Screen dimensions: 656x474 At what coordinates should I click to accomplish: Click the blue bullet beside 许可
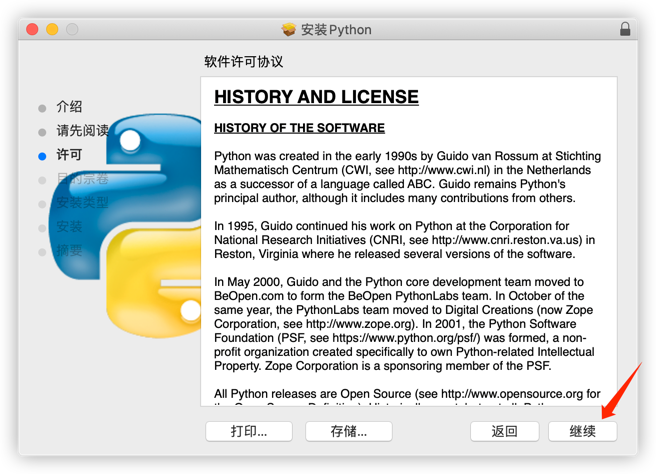tap(42, 156)
